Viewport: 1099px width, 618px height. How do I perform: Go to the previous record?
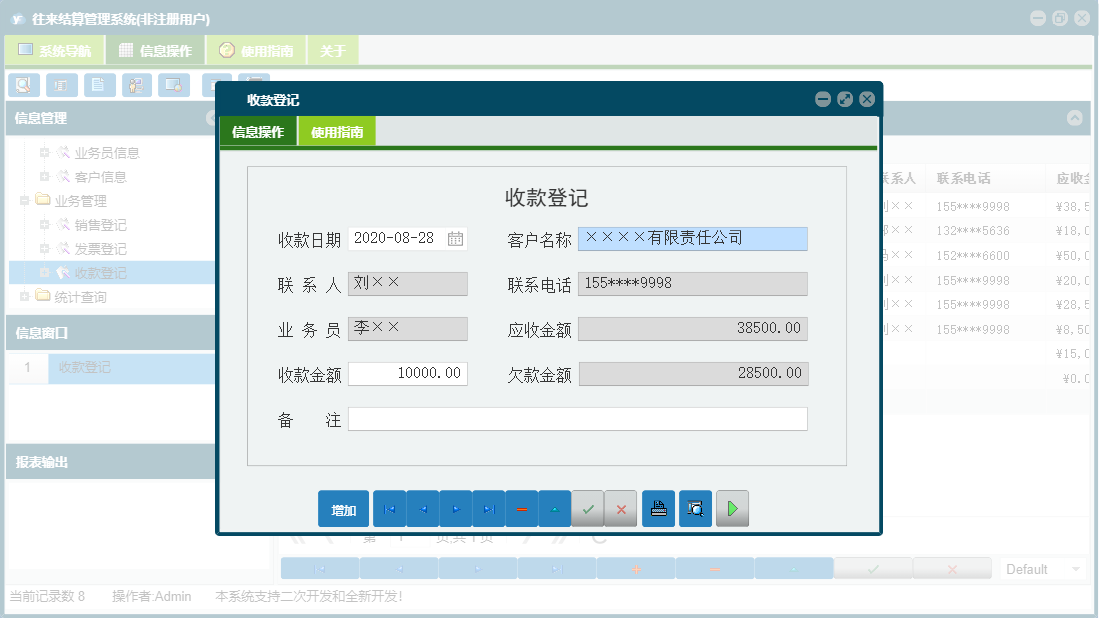(421, 508)
